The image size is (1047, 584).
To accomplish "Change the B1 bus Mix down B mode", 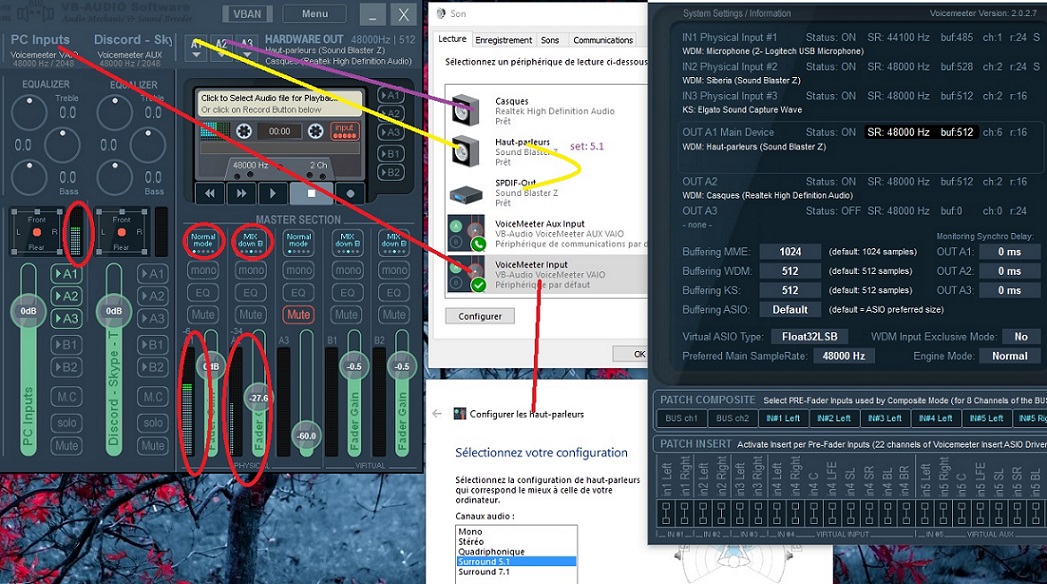I will (x=347, y=242).
